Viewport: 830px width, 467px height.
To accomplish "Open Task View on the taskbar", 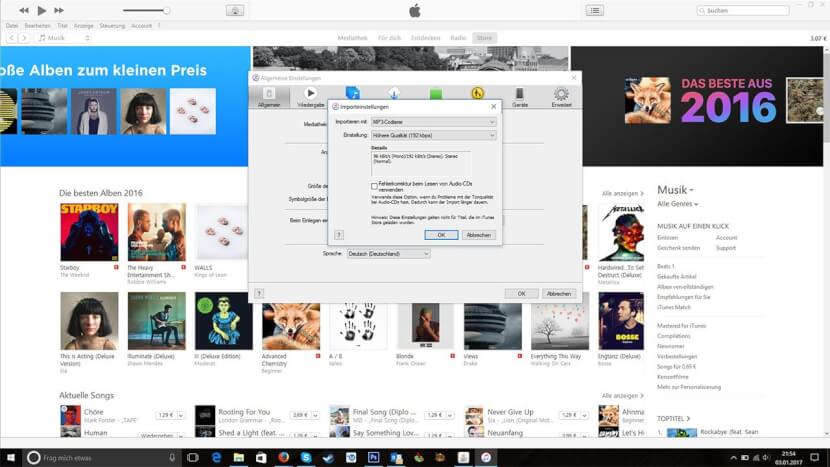I will pos(193,457).
